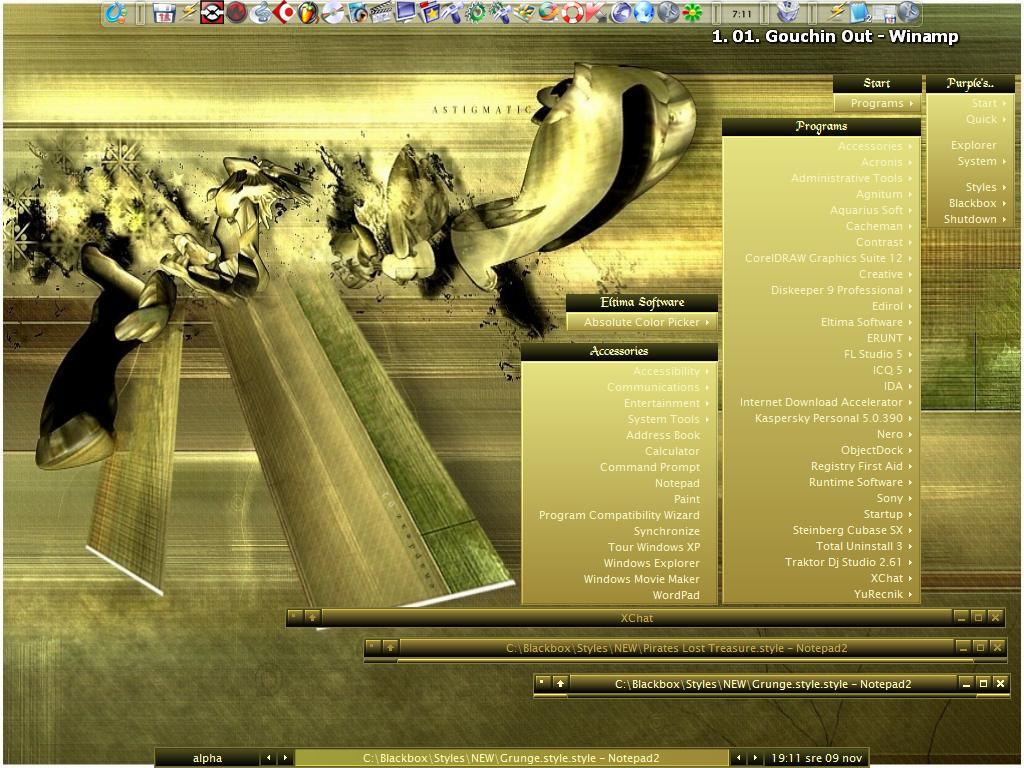Expand the Traktor Dj Studio 2.61 submenu
The width and height of the screenshot is (1024, 768).
point(821,562)
